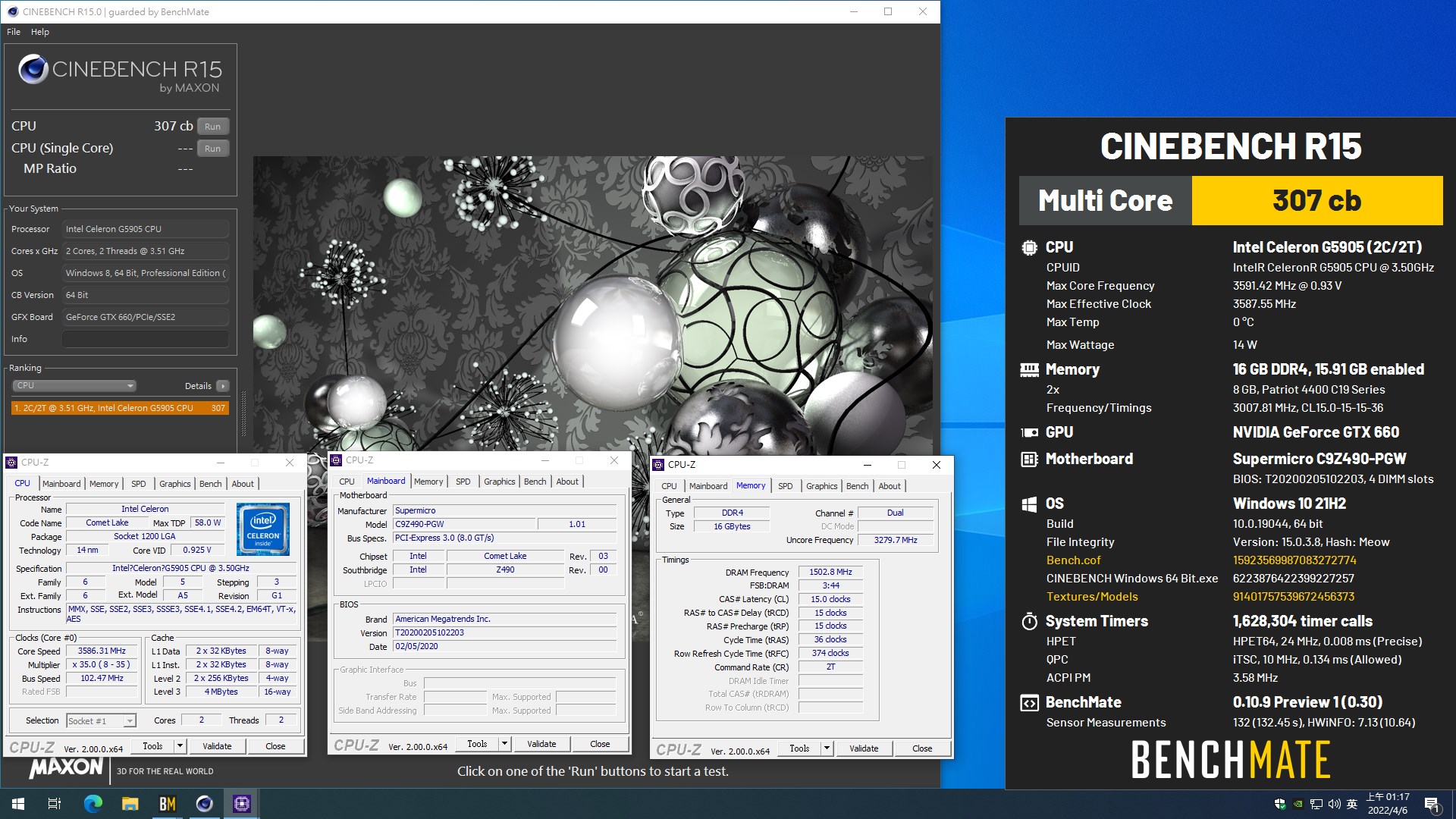Click the Bench.cof file integrity entry

tap(1073, 560)
